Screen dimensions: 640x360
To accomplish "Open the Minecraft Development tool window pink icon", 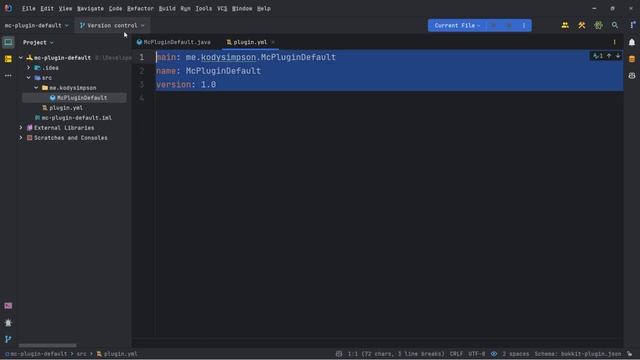I will pos(8,306).
